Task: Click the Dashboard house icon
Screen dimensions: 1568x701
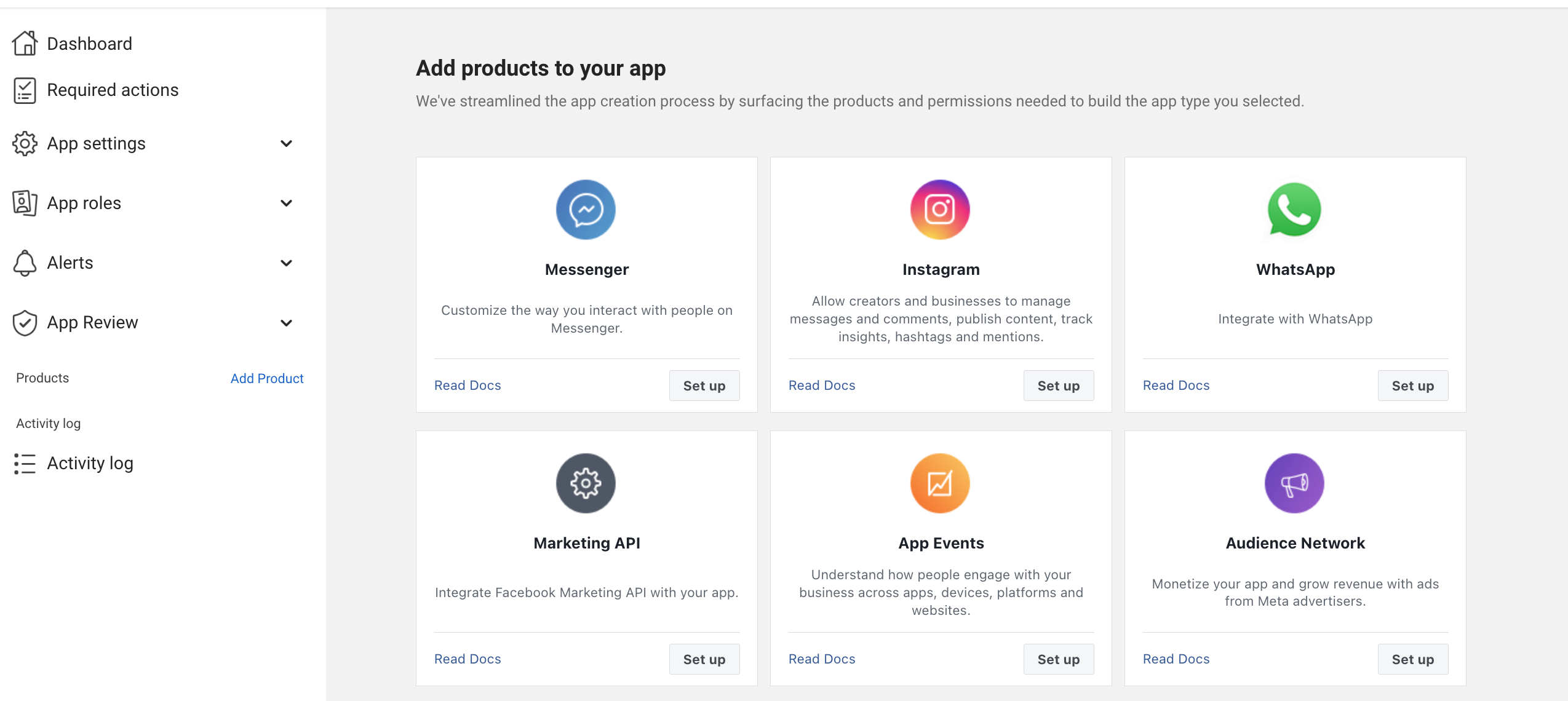Action: pyautogui.click(x=25, y=44)
